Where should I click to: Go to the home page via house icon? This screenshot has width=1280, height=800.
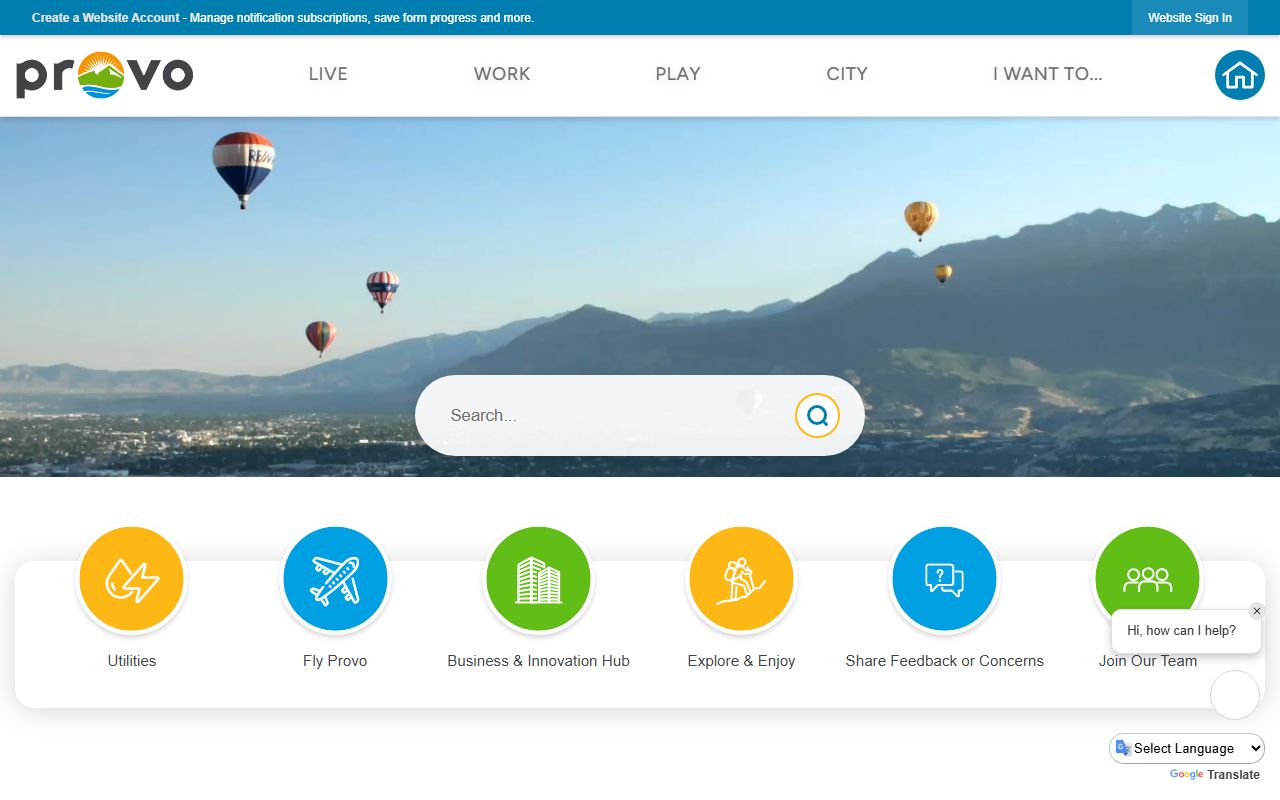coord(1239,75)
